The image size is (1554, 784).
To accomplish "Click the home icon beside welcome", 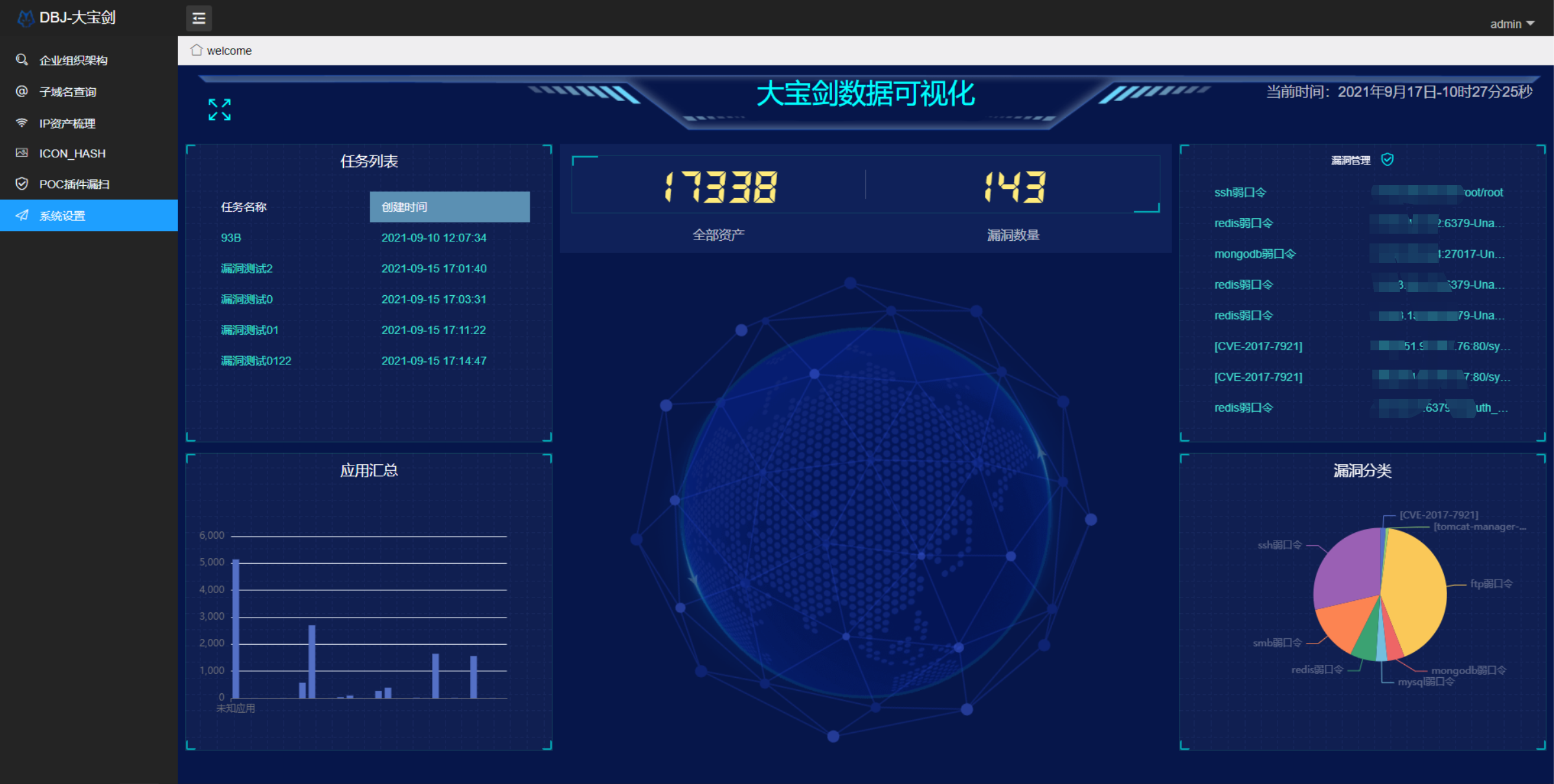I will click(x=196, y=50).
